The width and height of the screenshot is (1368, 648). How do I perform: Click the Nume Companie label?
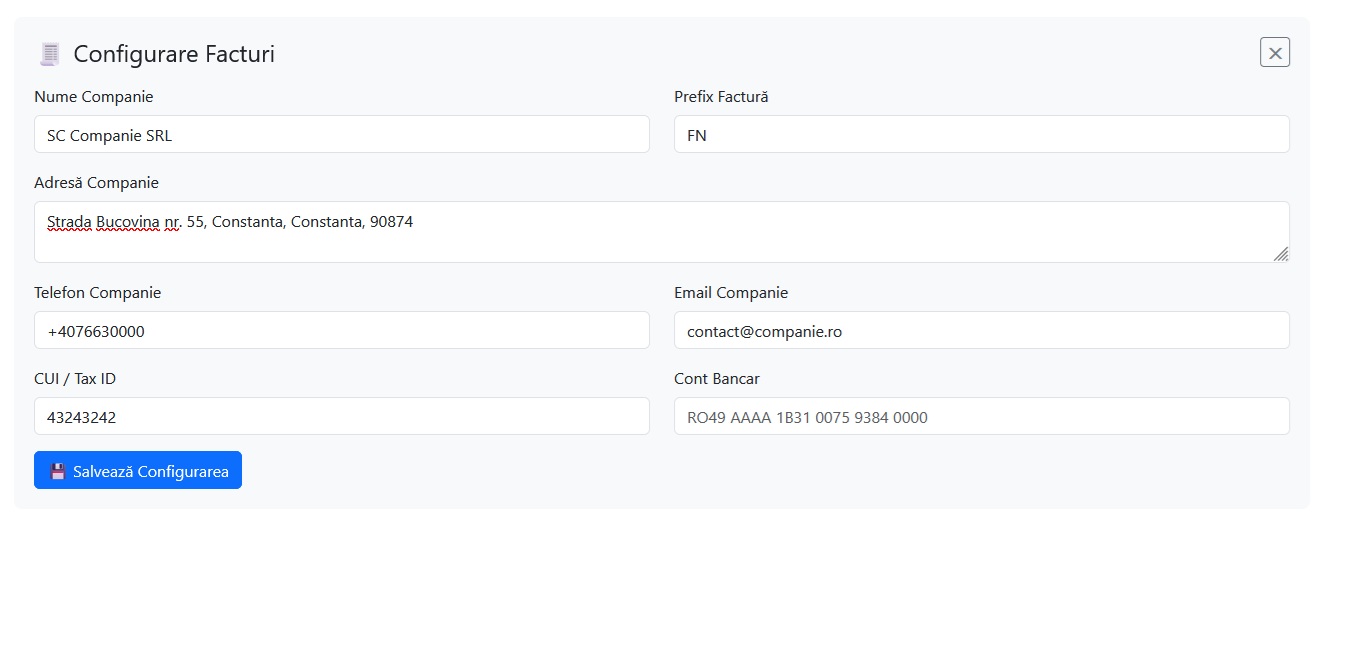(x=94, y=97)
